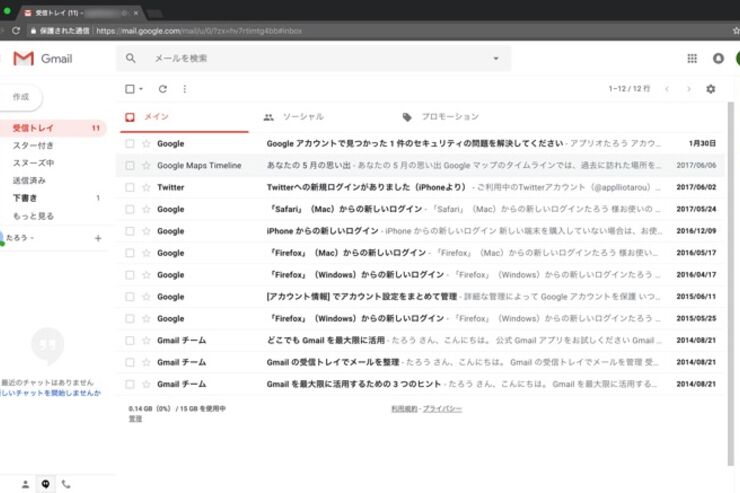Click the 作成 compose button
Viewport: 740px width, 493px height.
21,97
